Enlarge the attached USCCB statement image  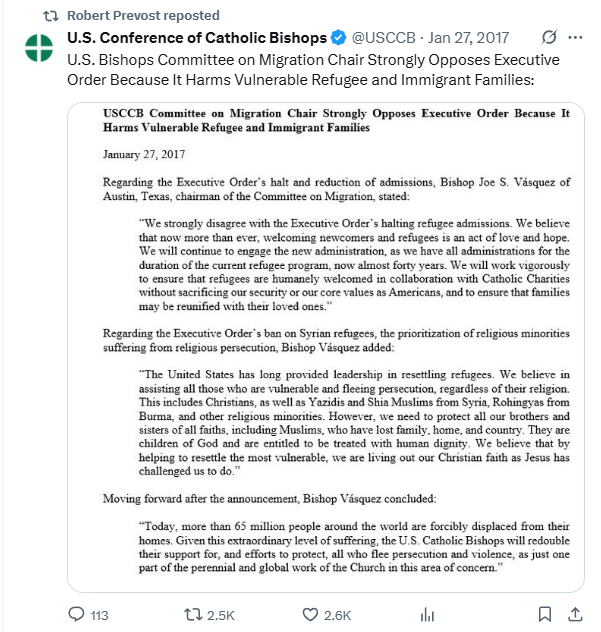tap(326, 347)
